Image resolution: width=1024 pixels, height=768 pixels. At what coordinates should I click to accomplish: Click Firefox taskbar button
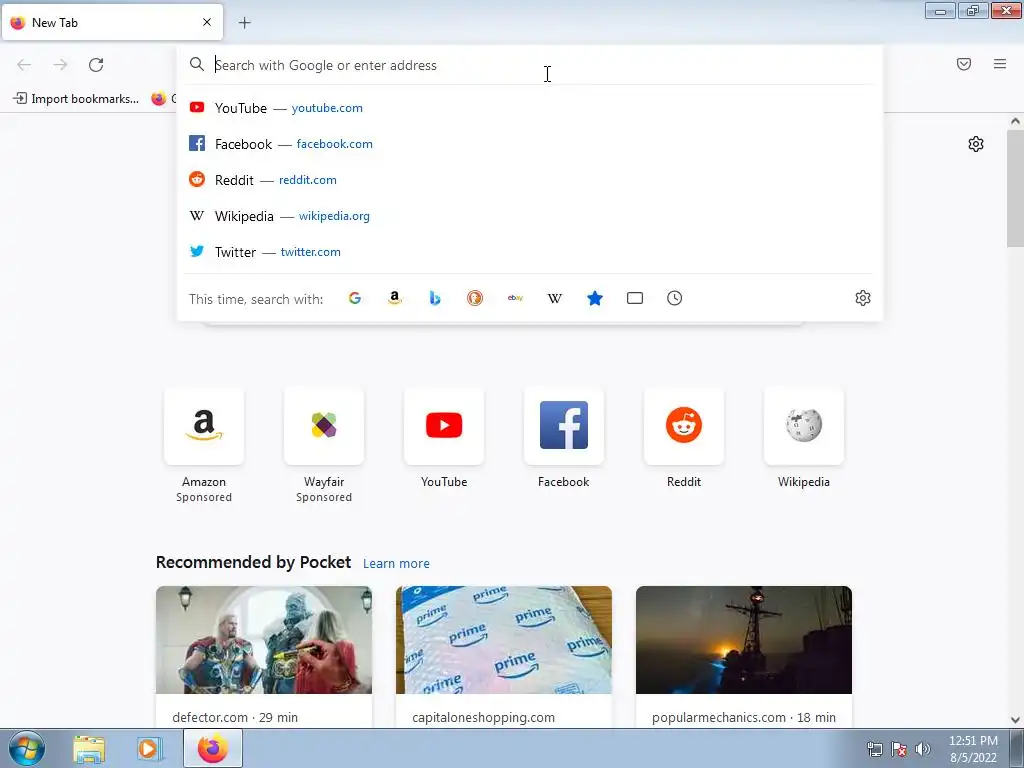click(213, 749)
